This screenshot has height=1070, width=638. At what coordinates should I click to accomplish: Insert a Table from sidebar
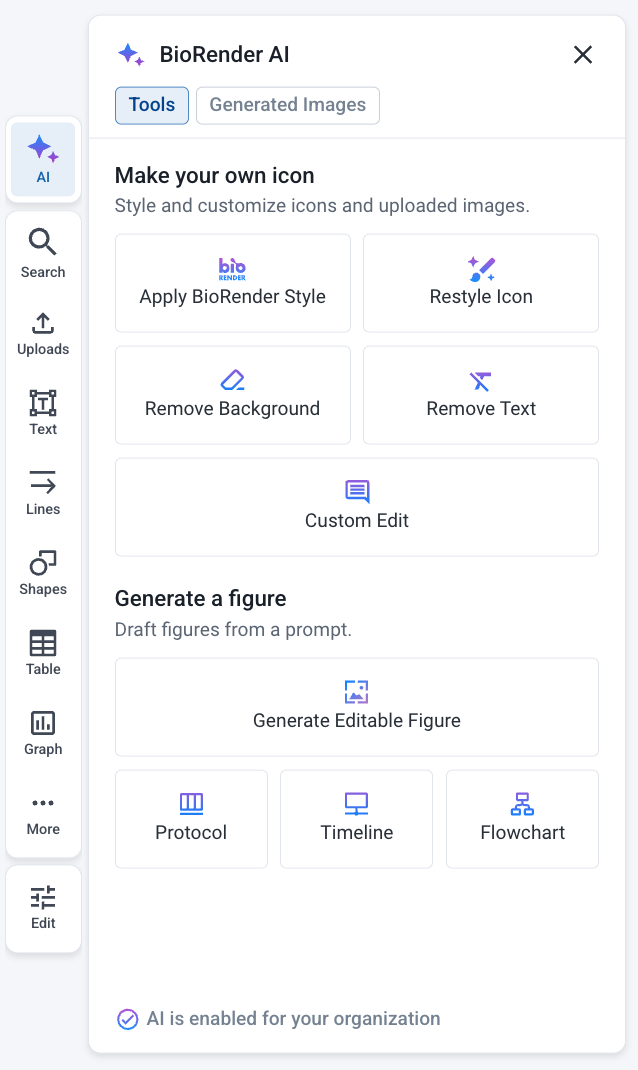(x=43, y=652)
